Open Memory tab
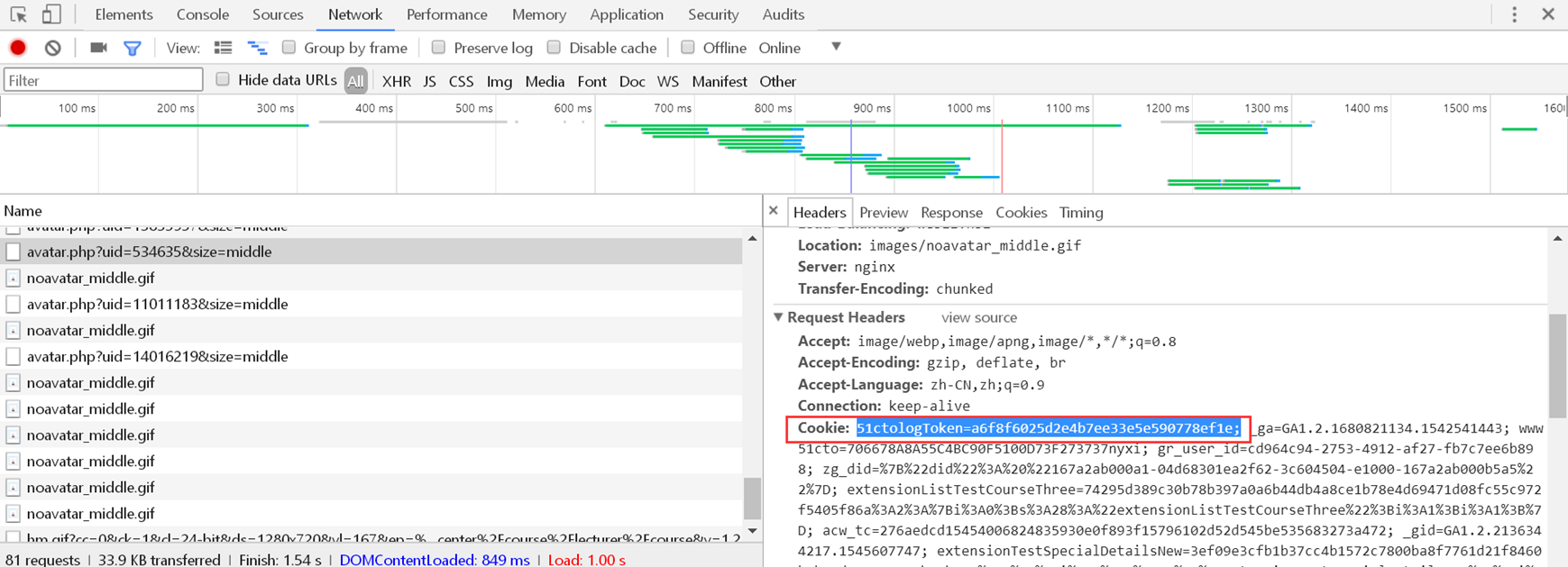Image resolution: width=1568 pixels, height=567 pixels. pos(539,14)
